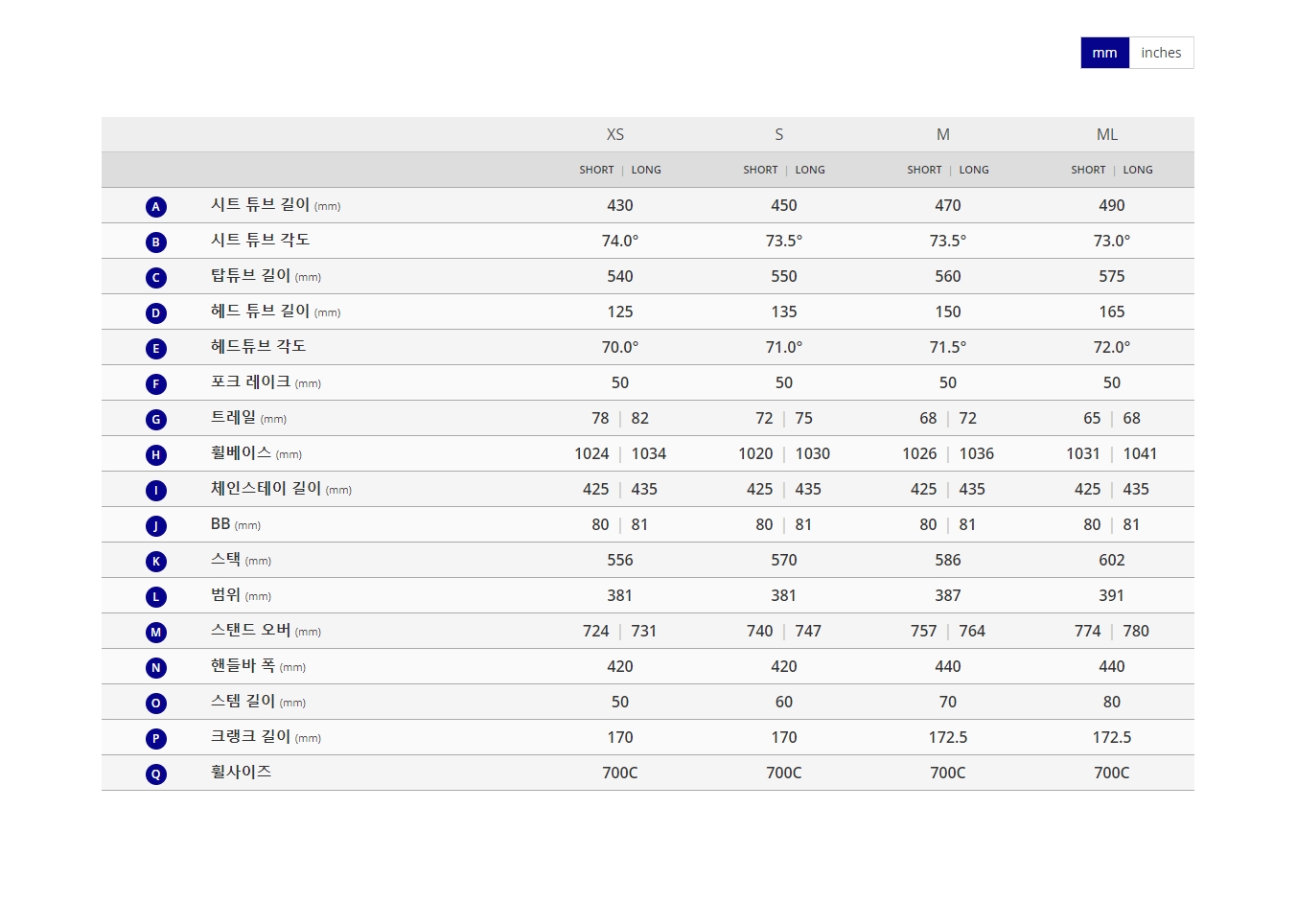Click the '시트 튜브 길이' row label

pos(276,204)
